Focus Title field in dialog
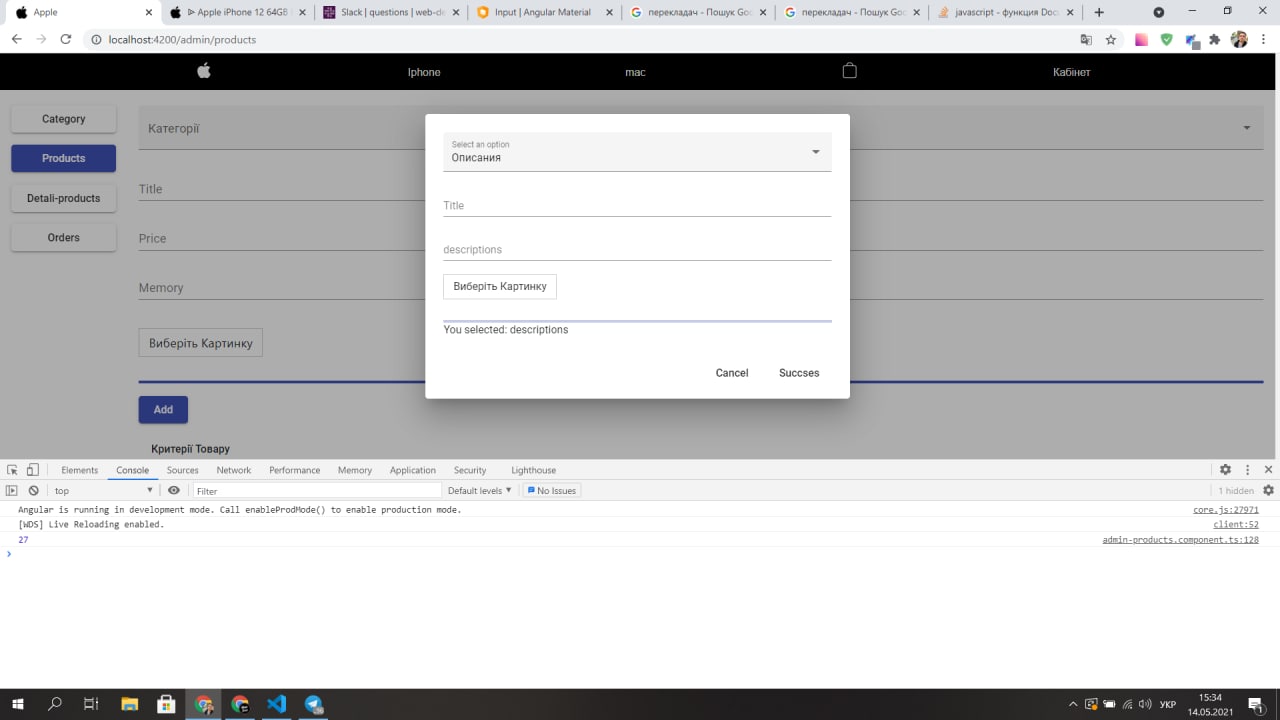1280x720 pixels. pos(637,205)
